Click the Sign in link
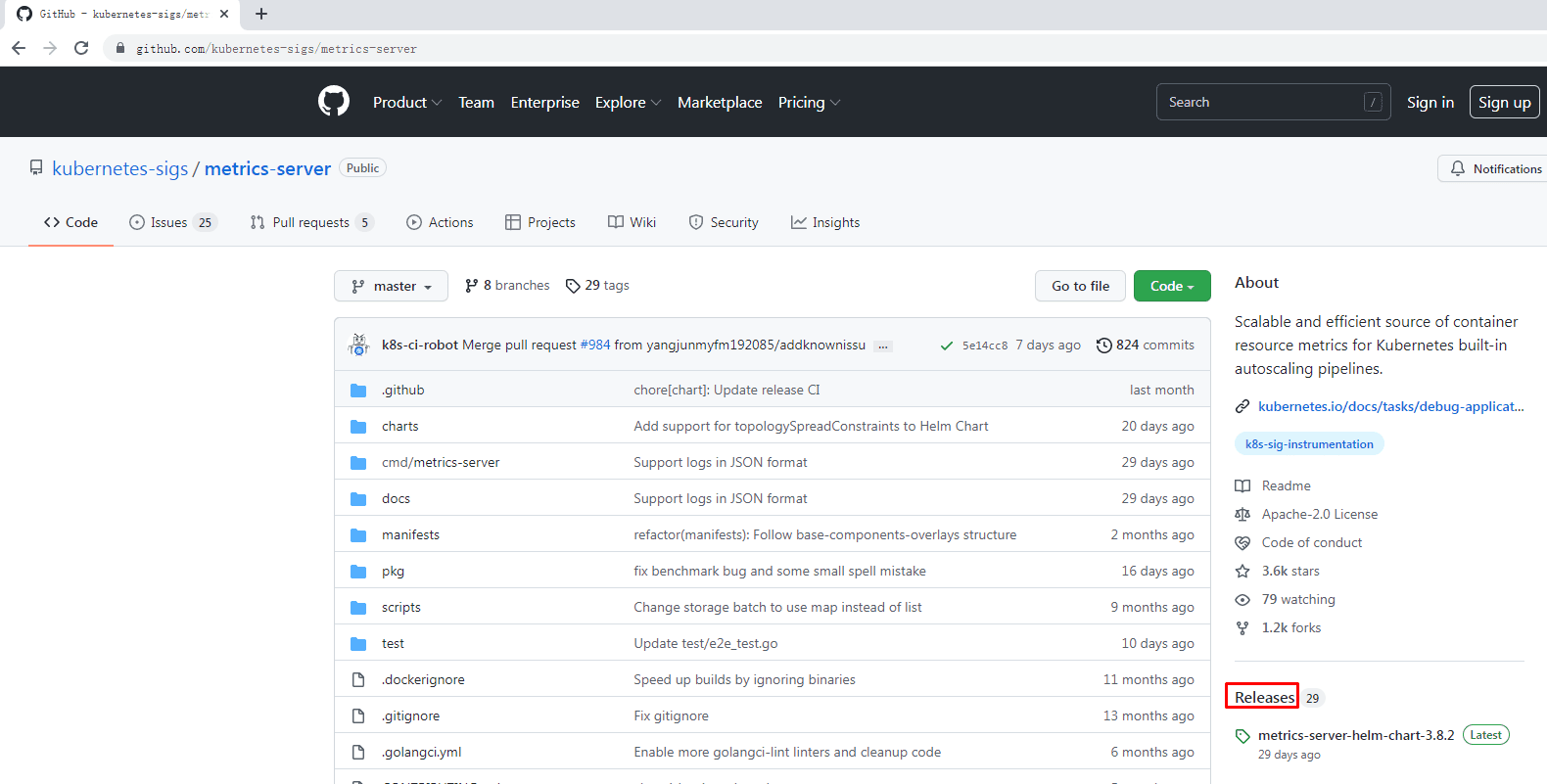1547x784 pixels. coord(1430,102)
